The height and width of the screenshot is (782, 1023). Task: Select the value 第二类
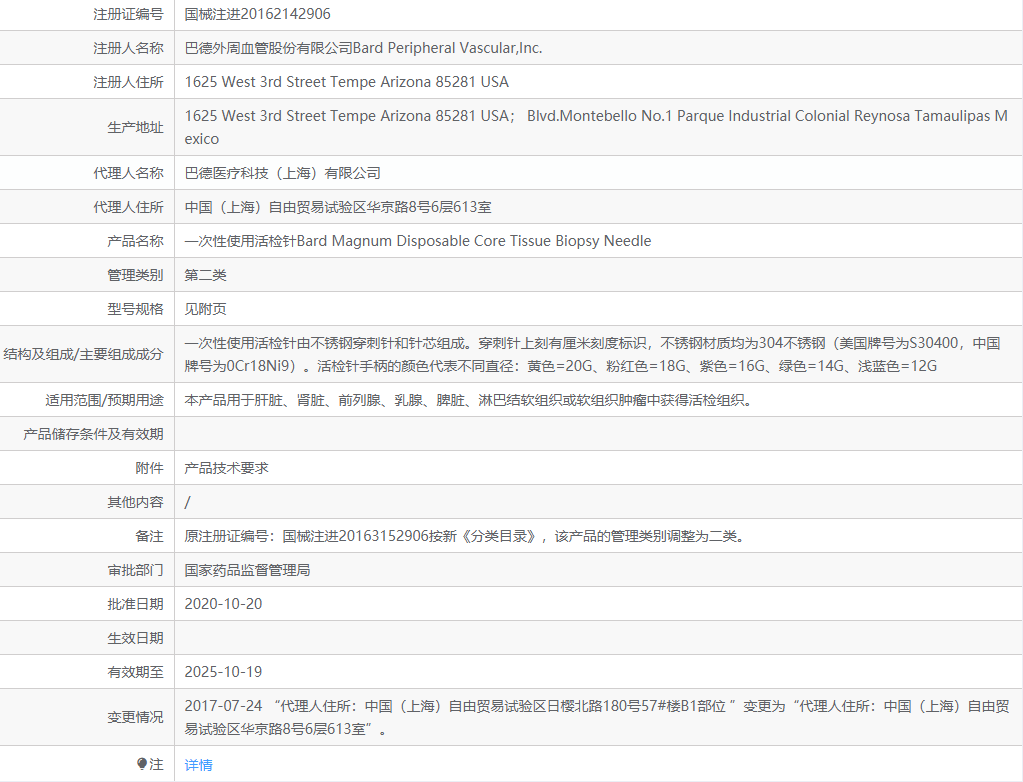click(206, 275)
